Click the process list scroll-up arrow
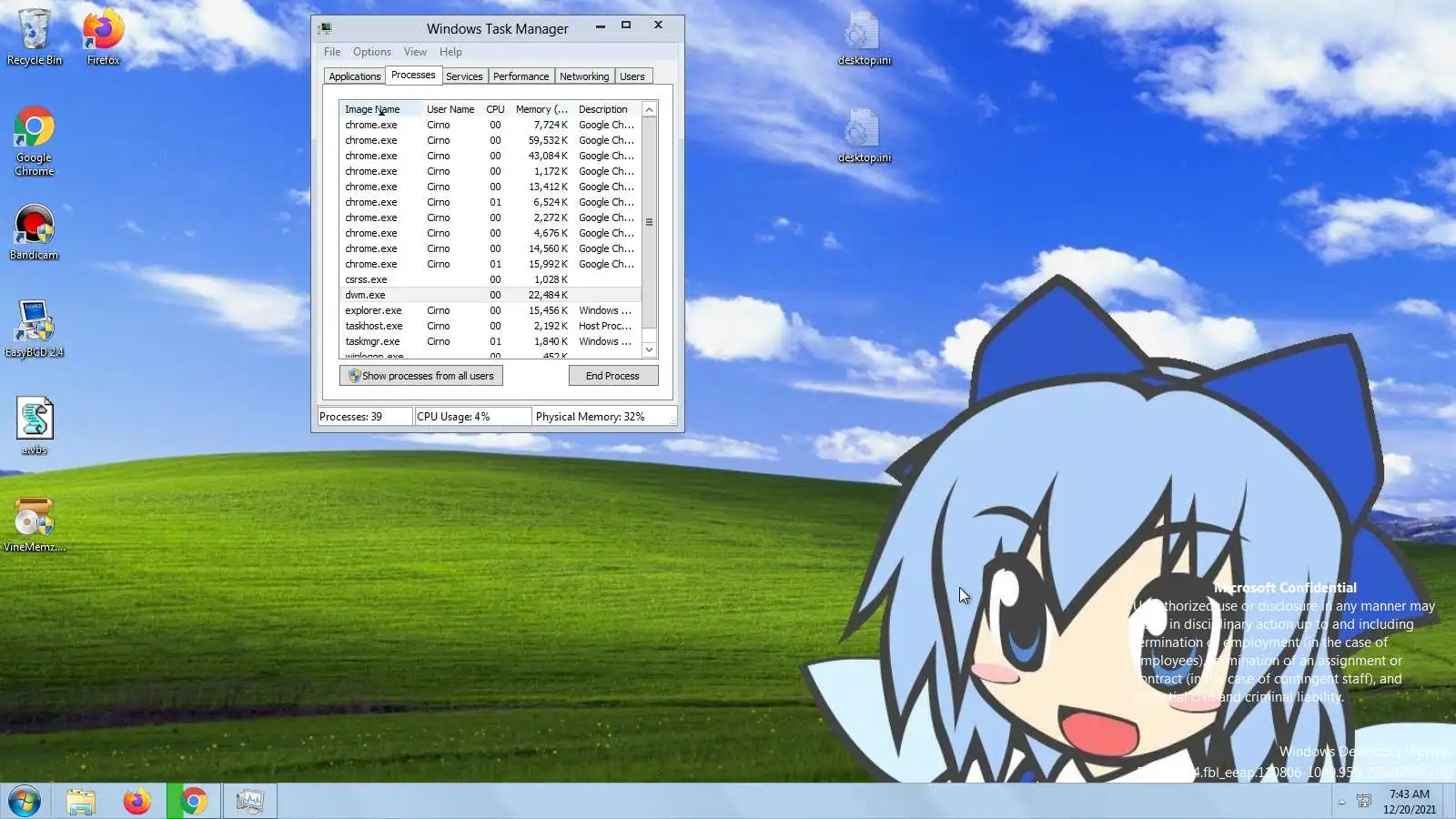Image resolution: width=1456 pixels, height=819 pixels. pos(649,110)
